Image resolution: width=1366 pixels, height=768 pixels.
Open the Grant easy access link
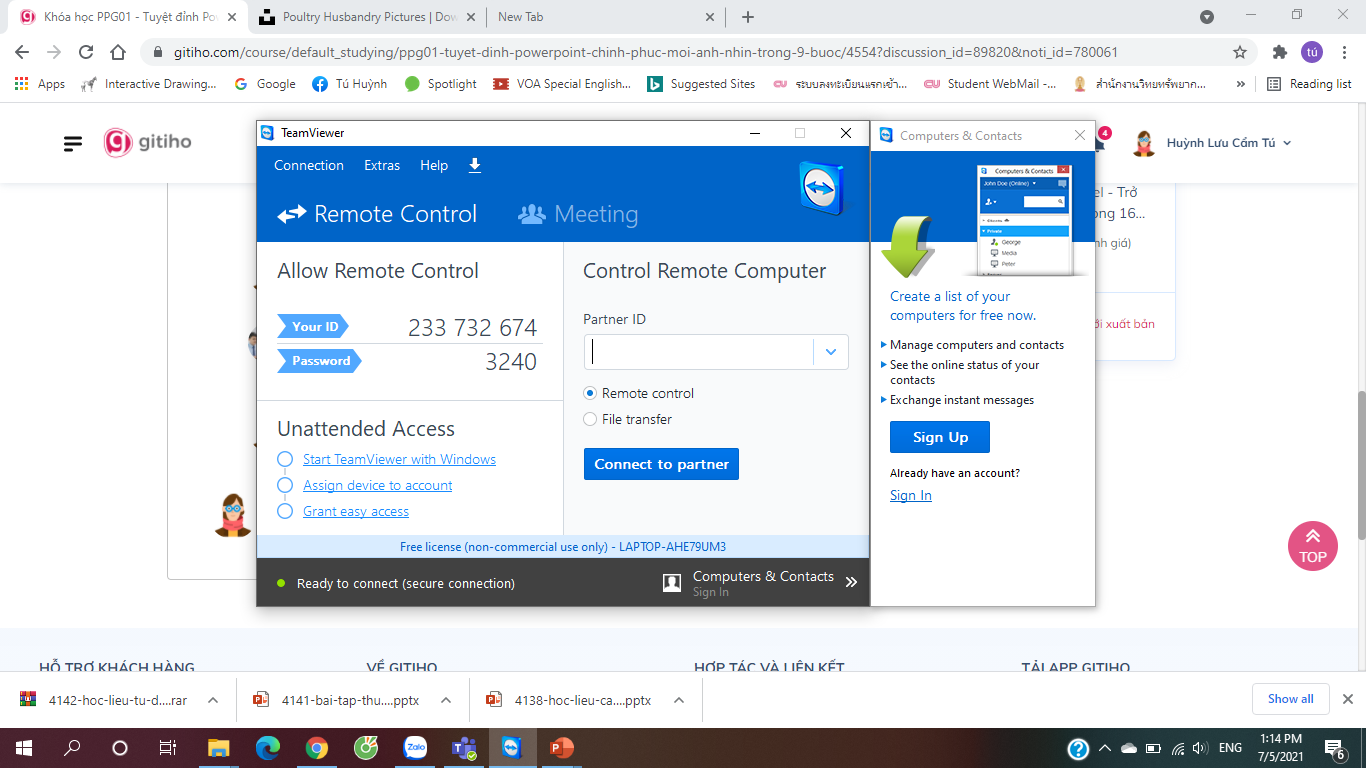pyautogui.click(x=356, y=511)
